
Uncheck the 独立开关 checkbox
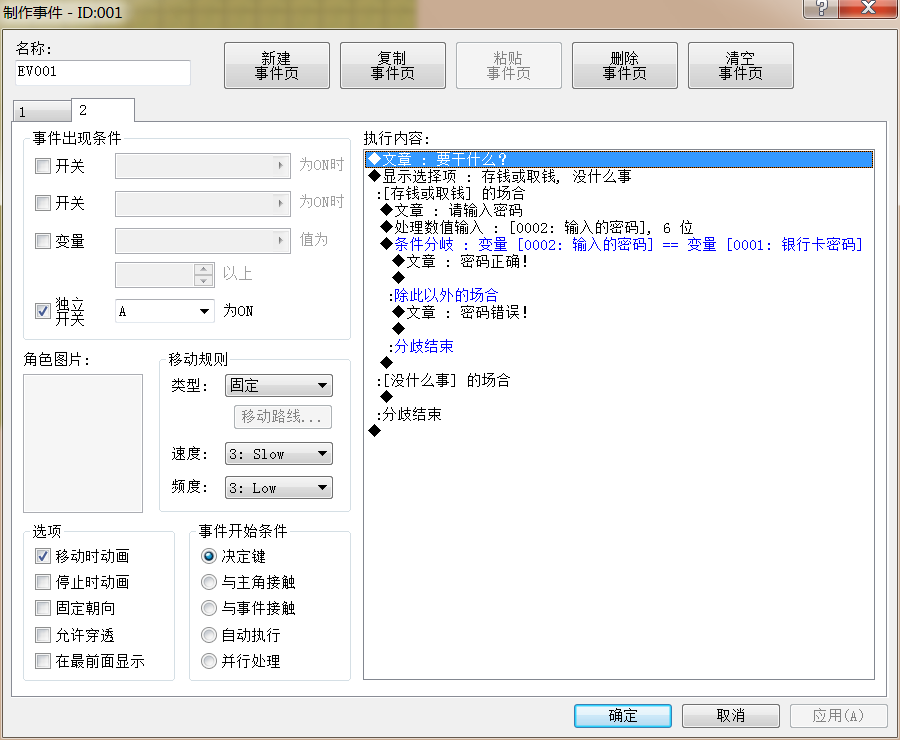tap(43, 311)
